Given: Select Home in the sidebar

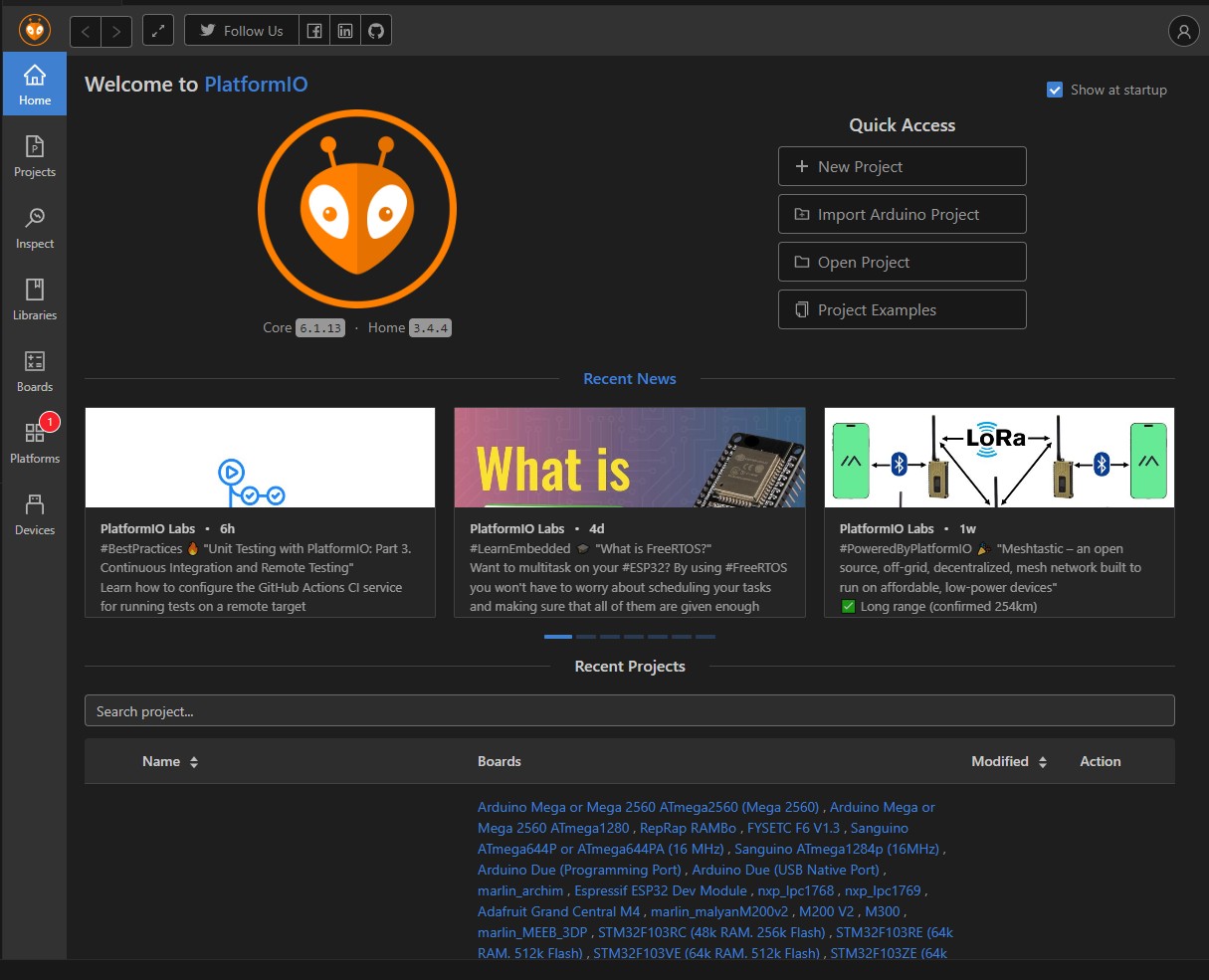Looking at the screenshot, I should 35,85.
